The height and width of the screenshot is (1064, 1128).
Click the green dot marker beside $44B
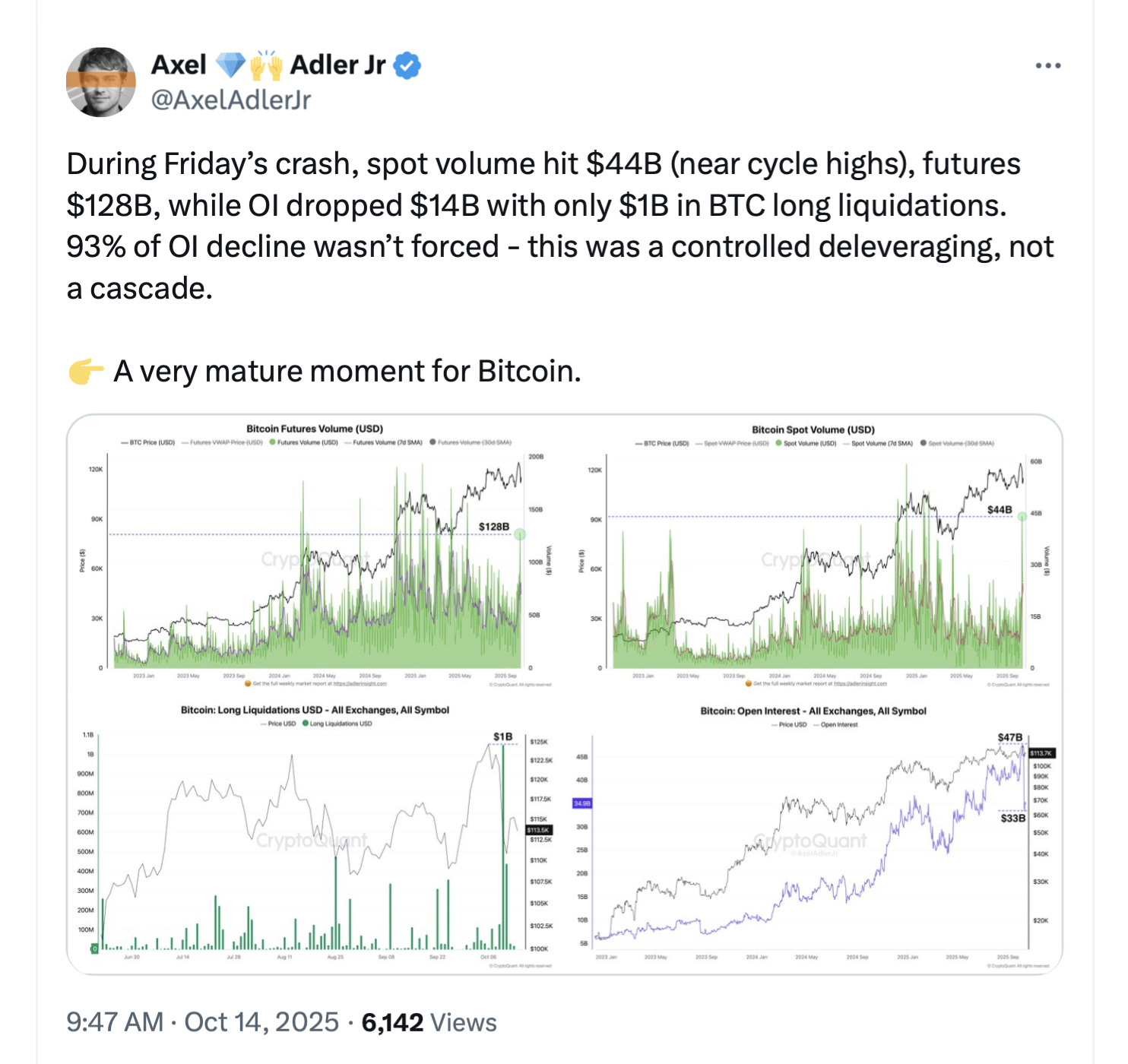[x=1022, y=516]
